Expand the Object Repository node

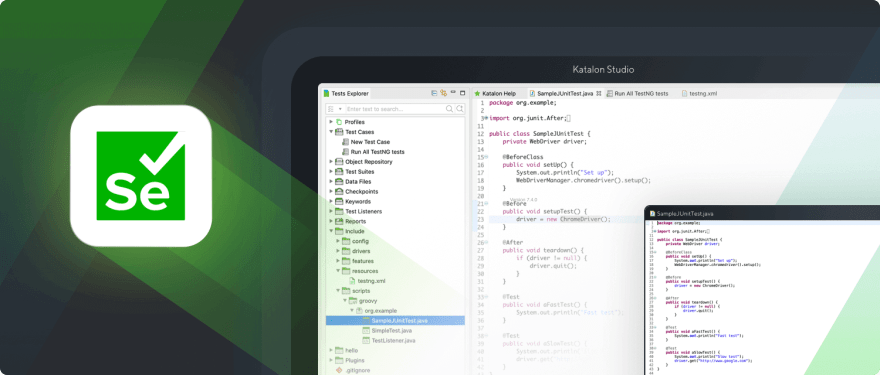click(331, 162)
